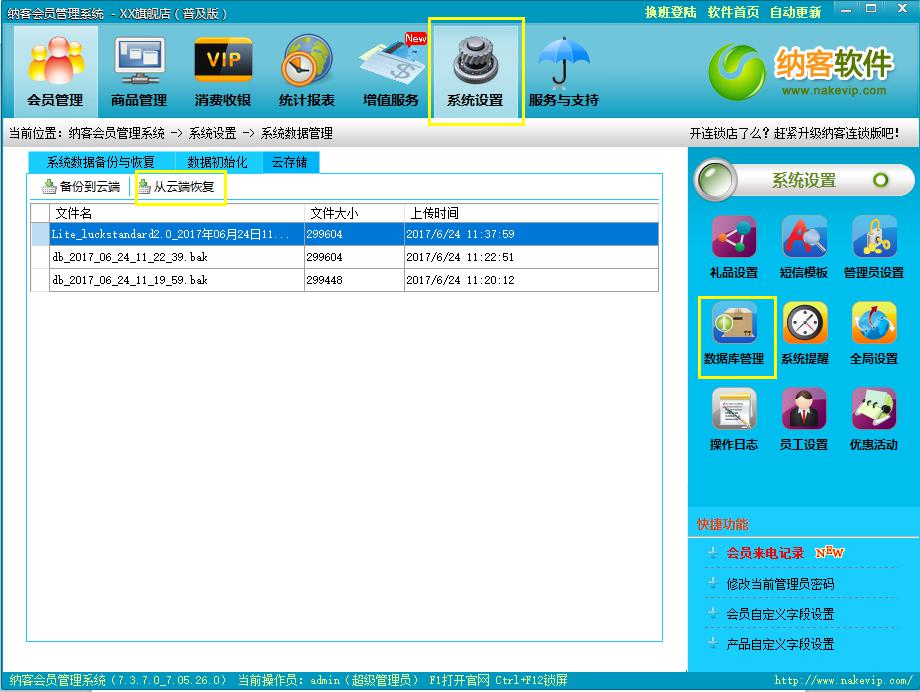Open 商品管理 product management module

click(x=139, y=72)
